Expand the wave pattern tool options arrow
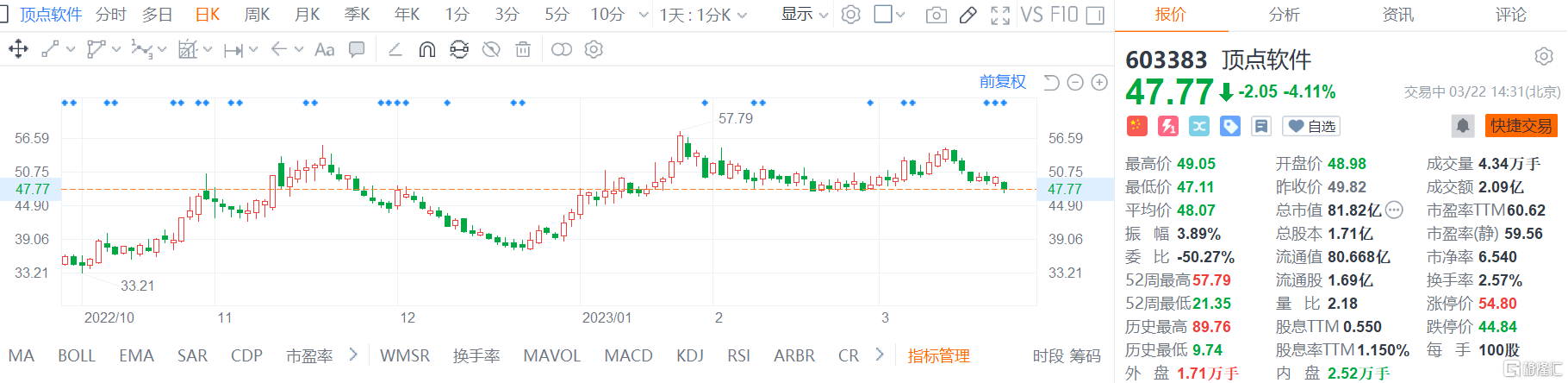The width and height of the screenshot is (1568, 383). (x=162, y=50)
